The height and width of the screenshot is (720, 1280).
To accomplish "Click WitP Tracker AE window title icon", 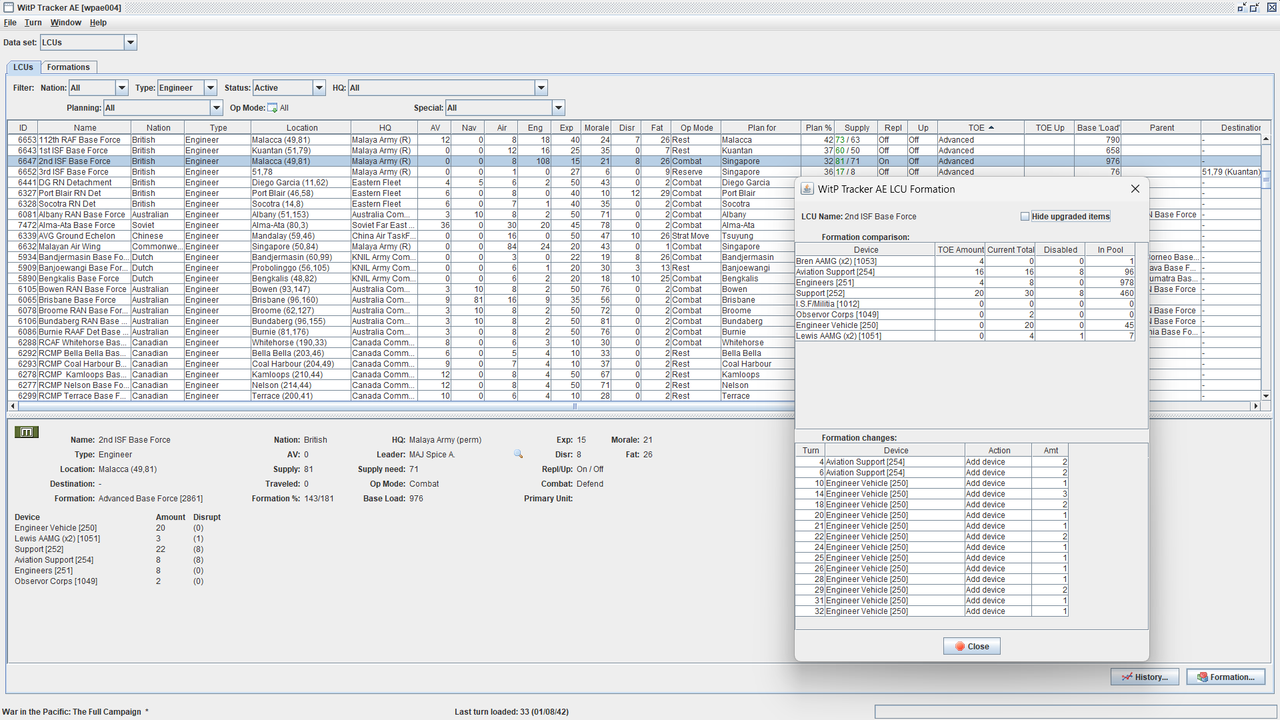I will [x=8, y=7].
